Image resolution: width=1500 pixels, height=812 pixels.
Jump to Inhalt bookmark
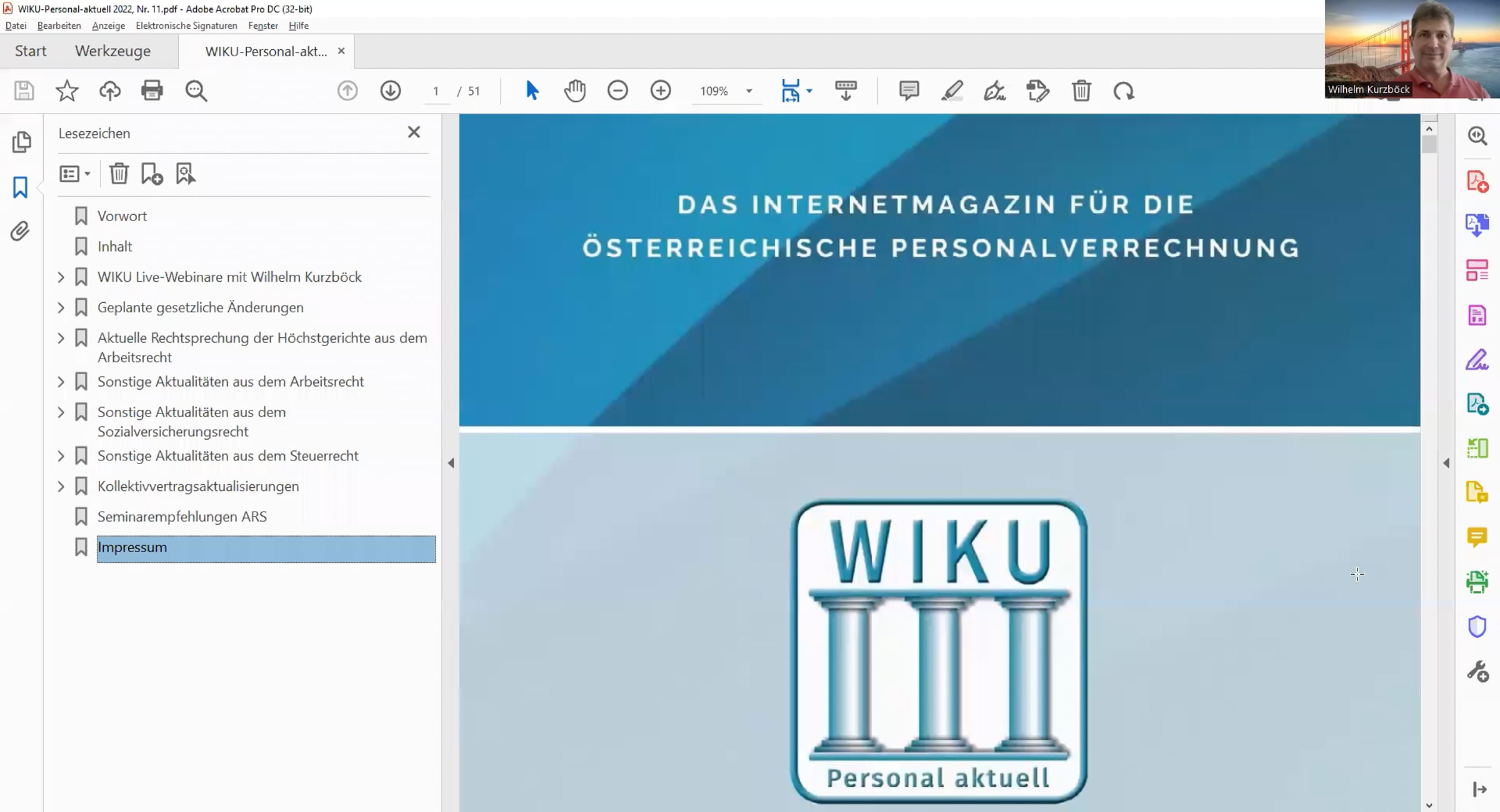tap(115, 247)
